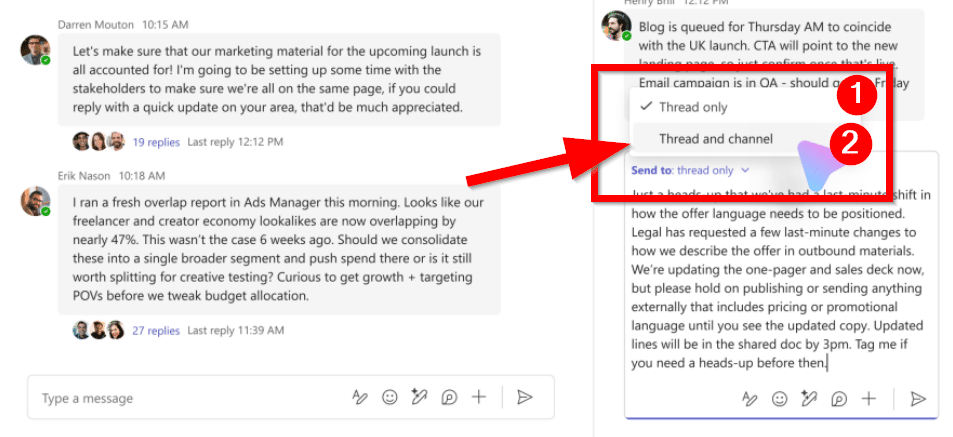Screen dimensions: 953x437
Task: Send the channel message with arrow icon
Action: click(524, 398)
